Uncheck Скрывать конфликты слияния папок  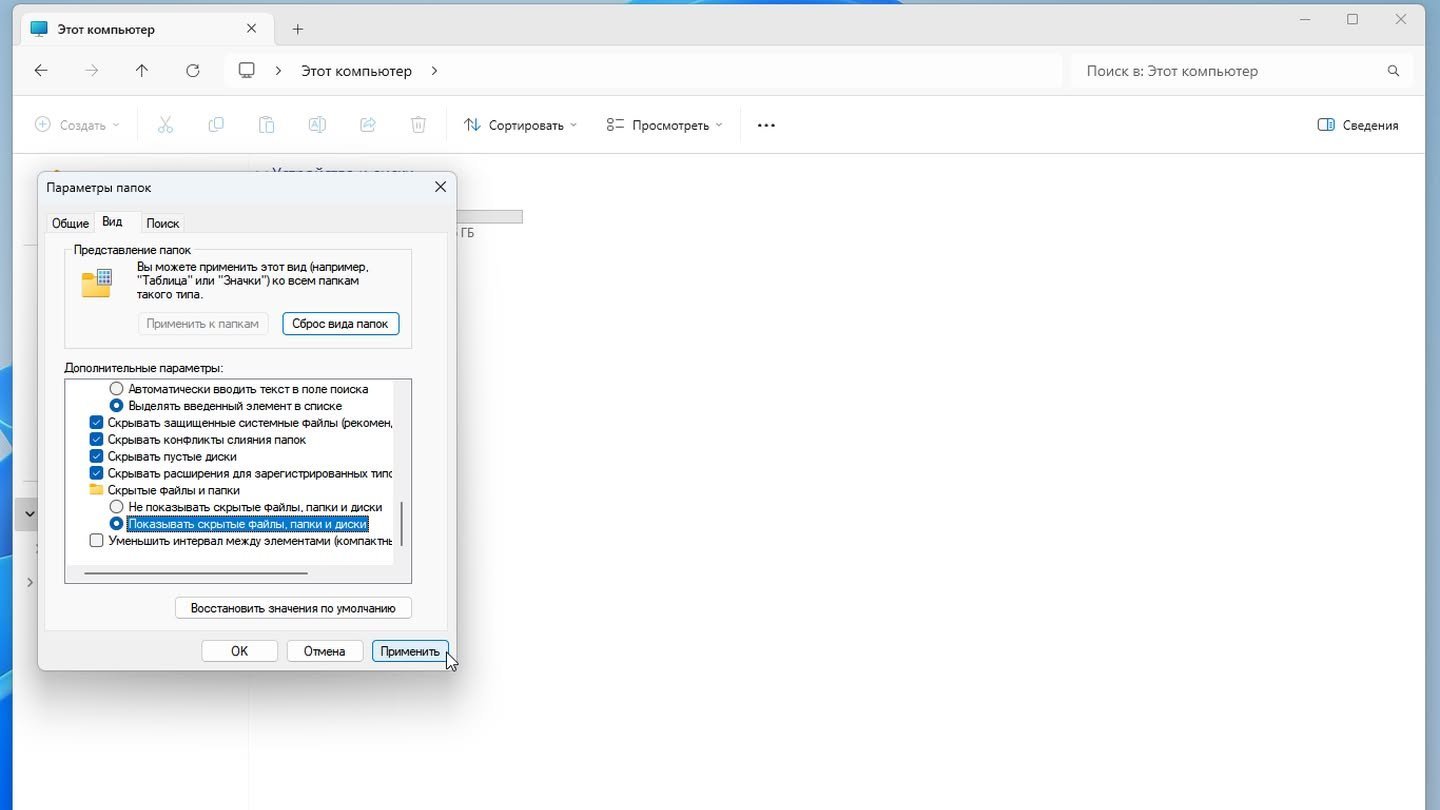(x=96, y=439)
